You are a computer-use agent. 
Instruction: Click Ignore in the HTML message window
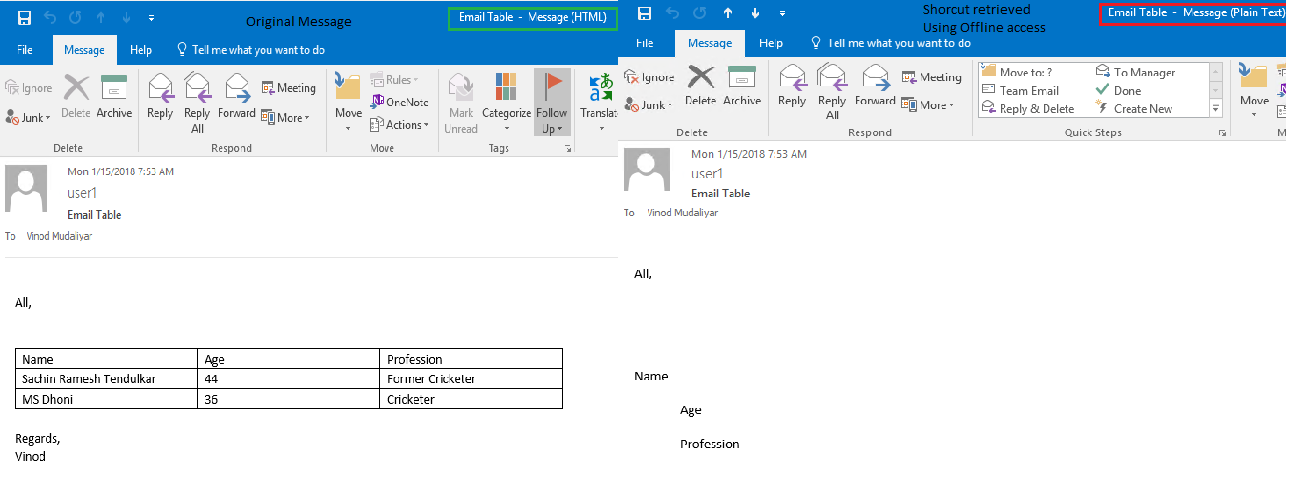click(x=29, y=88)
